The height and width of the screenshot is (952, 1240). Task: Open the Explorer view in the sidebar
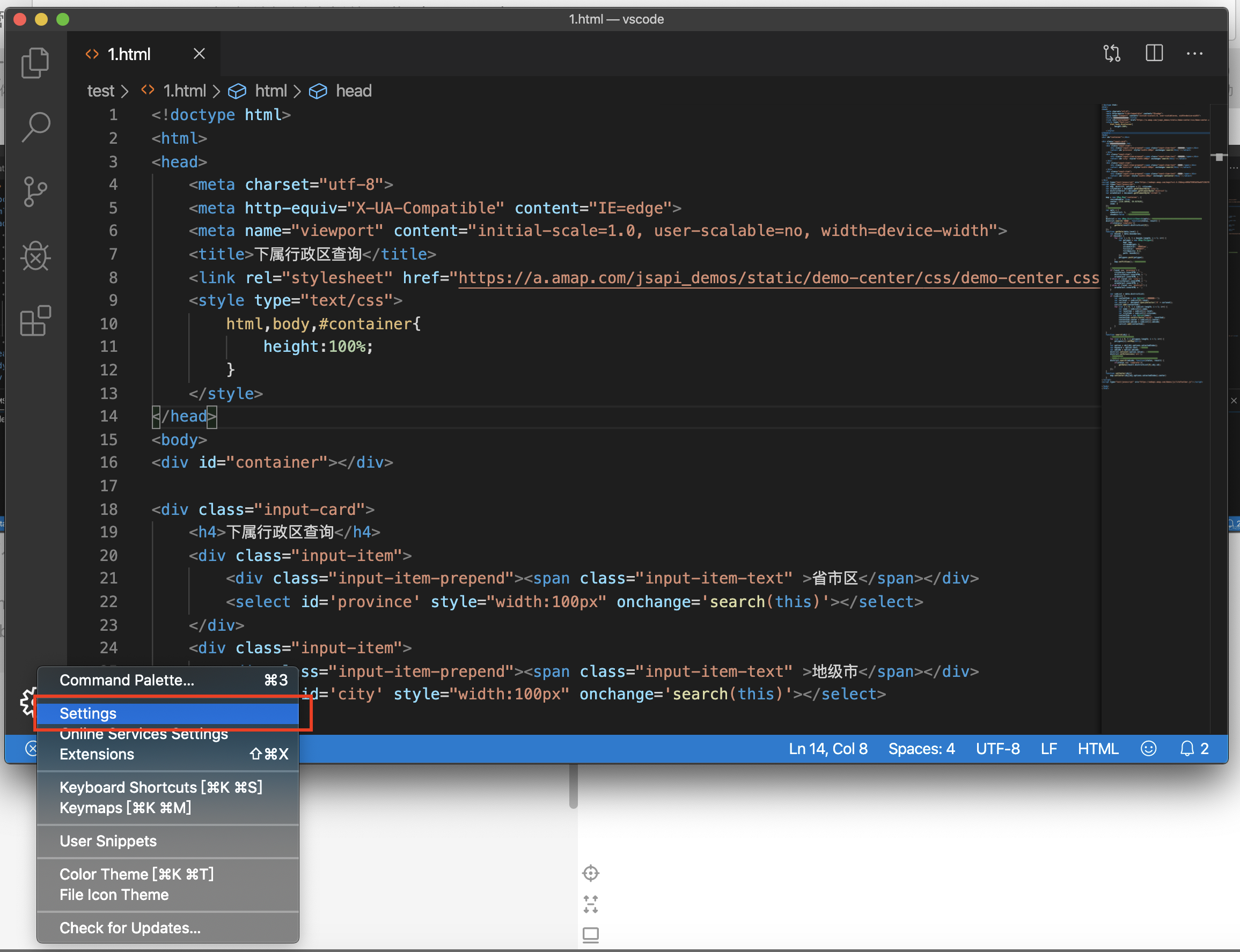pyautogui.click(x=35, y=62)
